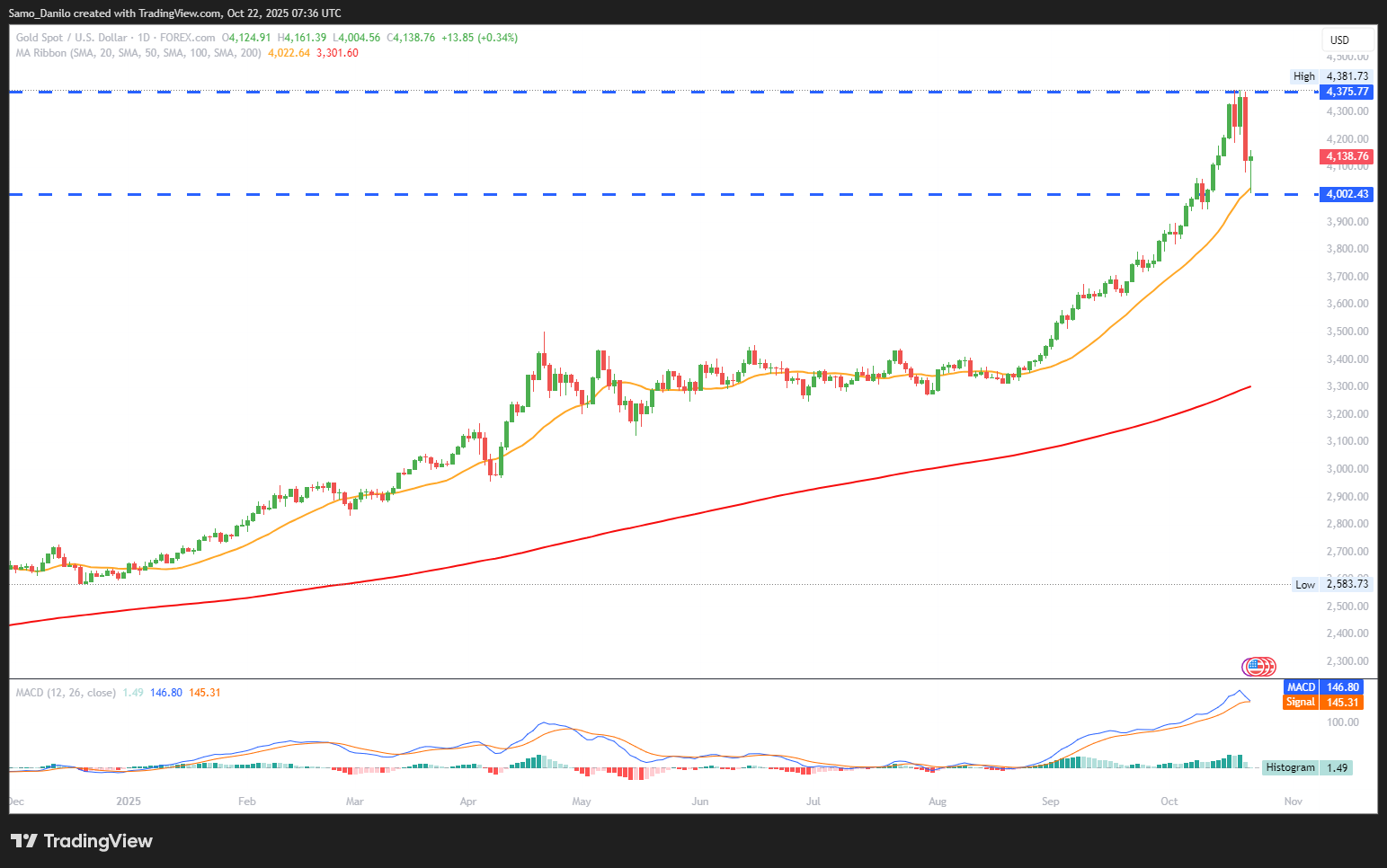Click the red 4,138.76 current price tag
Image resolution: width=1387 pixels, height=868 pixels.
(x=1347, y=156)
